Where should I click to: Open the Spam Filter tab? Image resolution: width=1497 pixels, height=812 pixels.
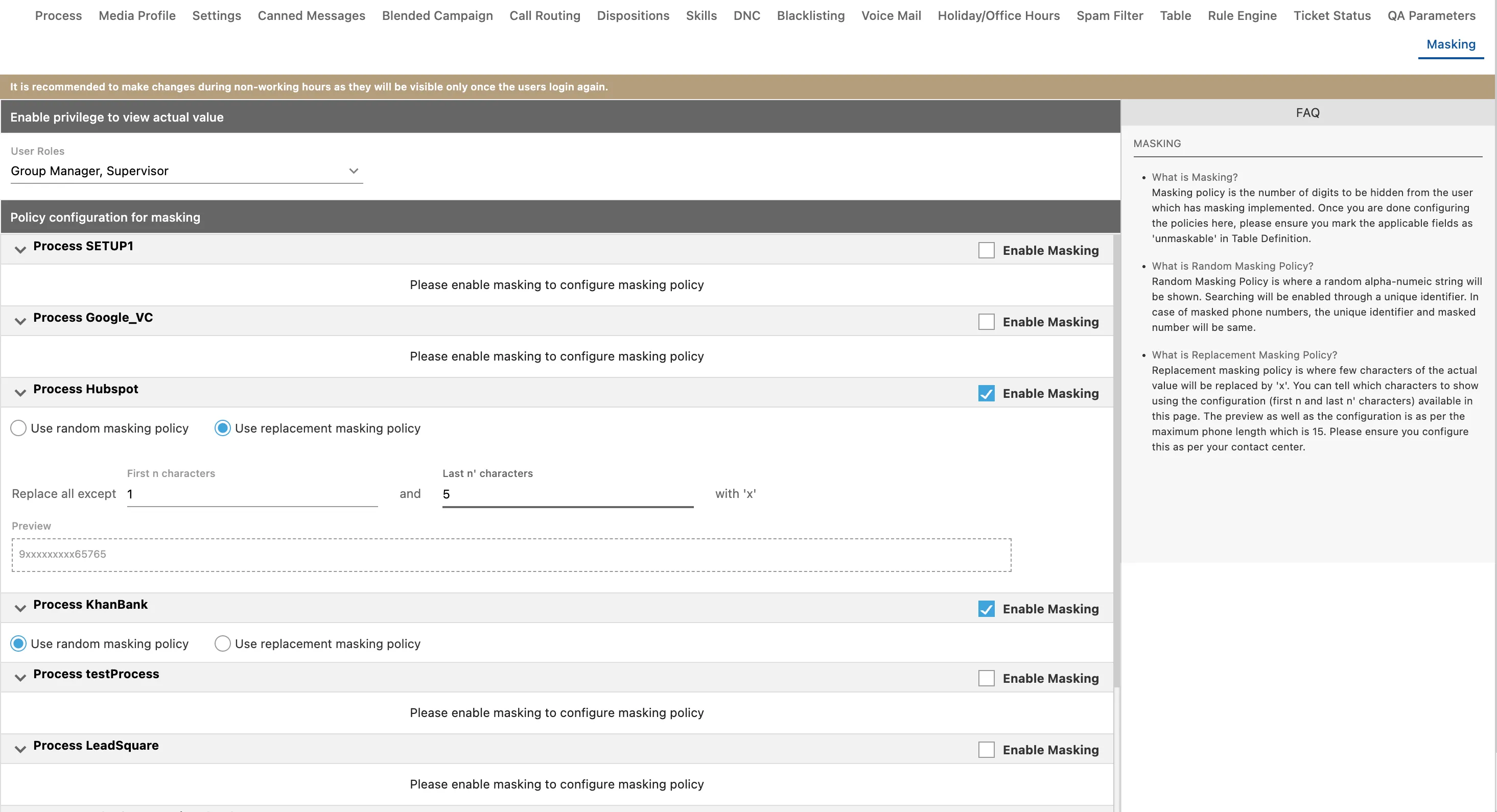point(1110,16)
